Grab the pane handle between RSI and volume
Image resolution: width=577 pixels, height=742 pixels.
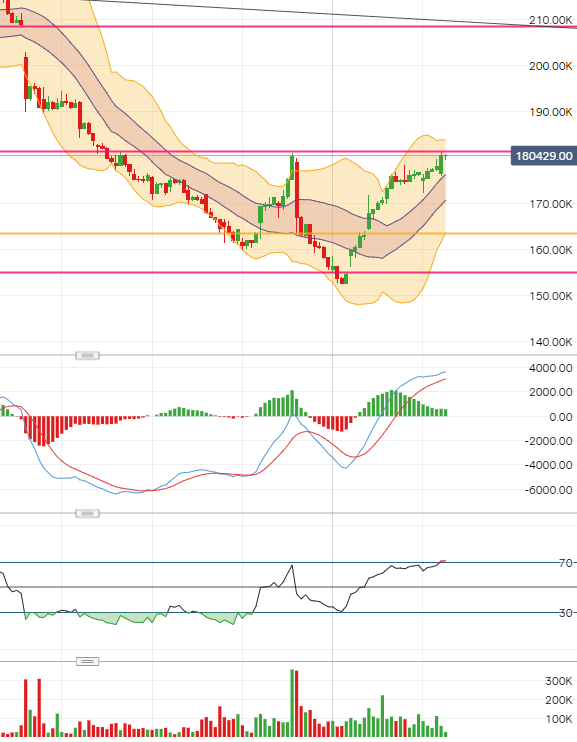coord(88,661)
